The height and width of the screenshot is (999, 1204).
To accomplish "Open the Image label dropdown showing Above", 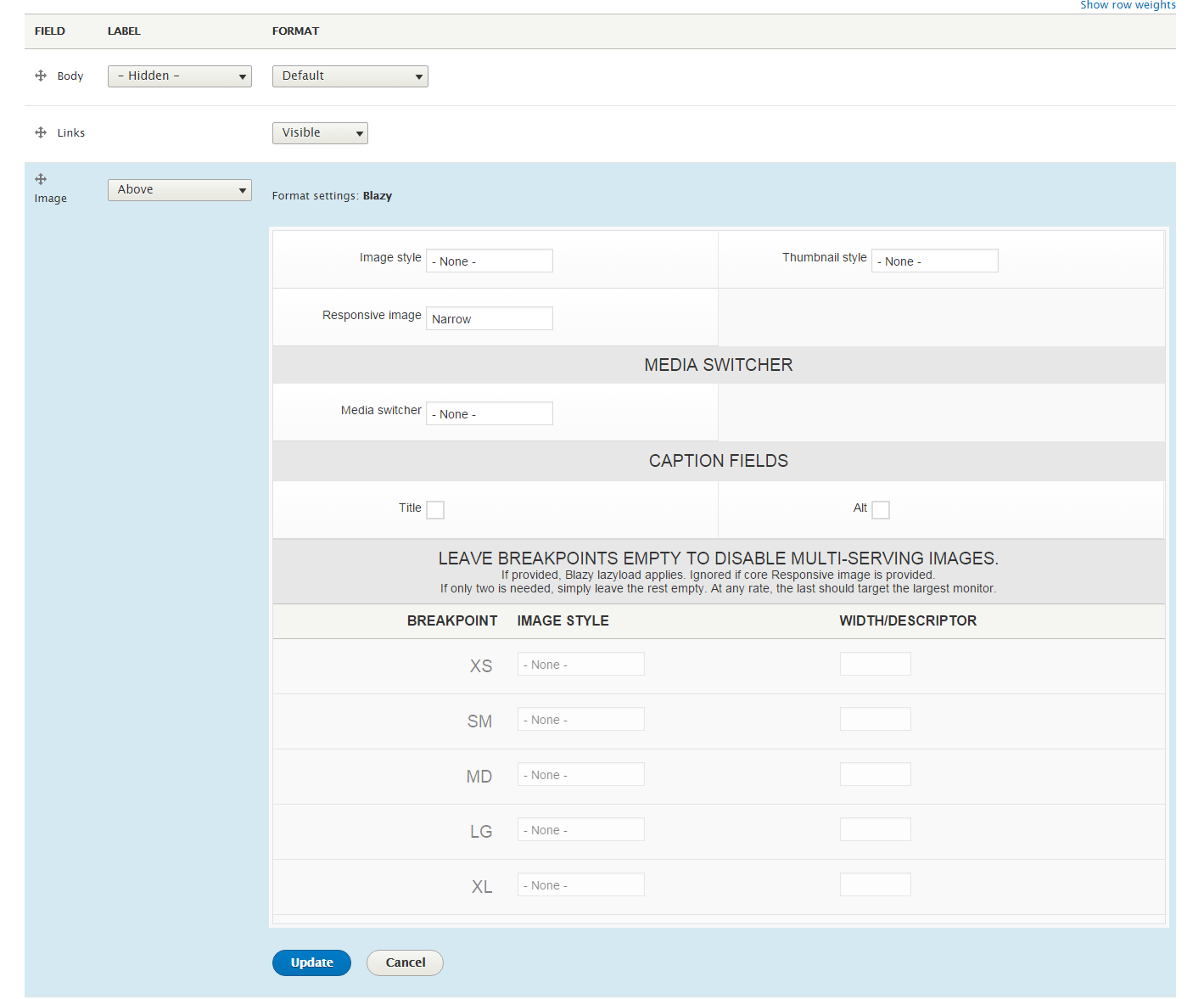I will click(180, 190).
